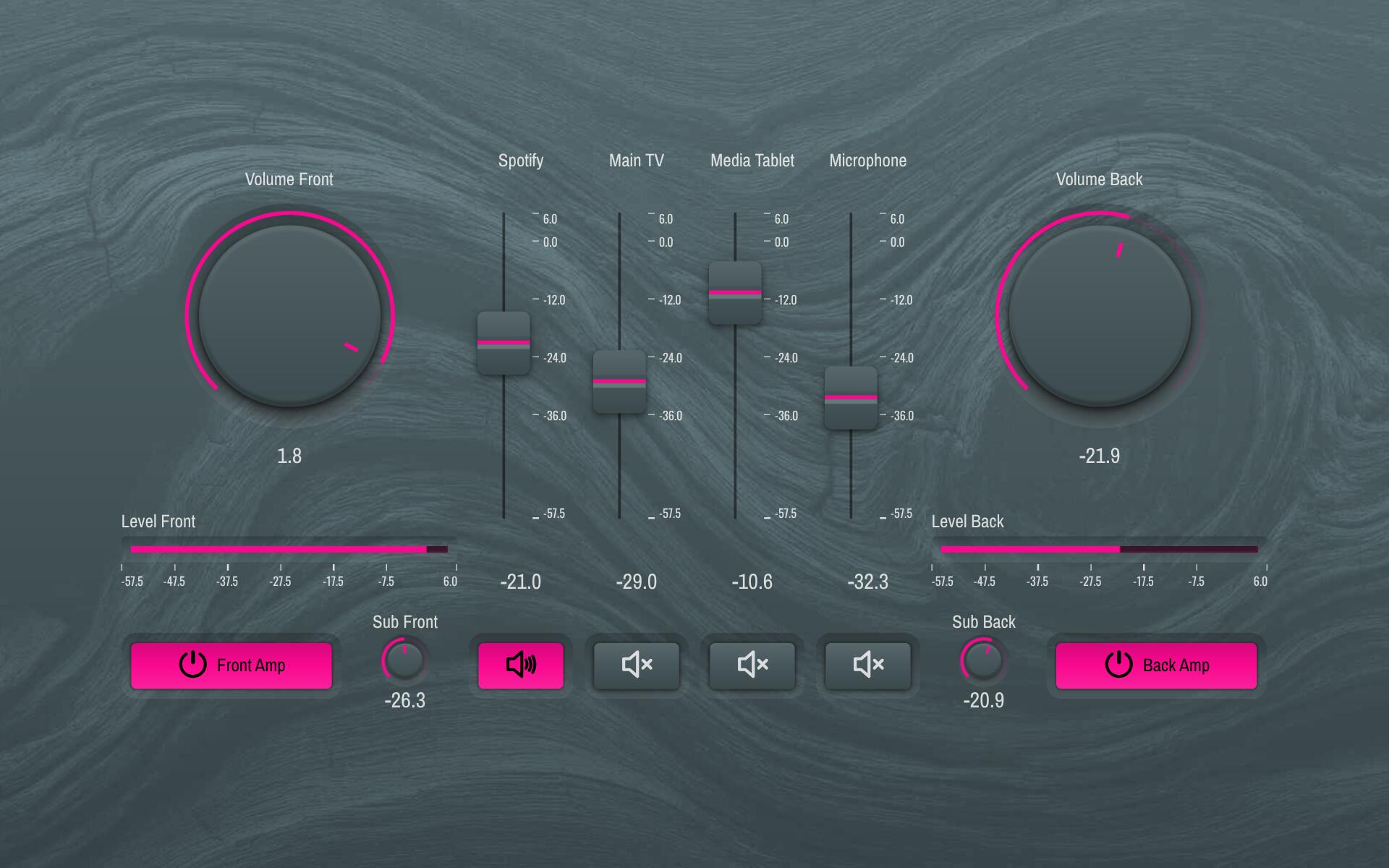Click the Level Front meter bar

coord(289,549)
